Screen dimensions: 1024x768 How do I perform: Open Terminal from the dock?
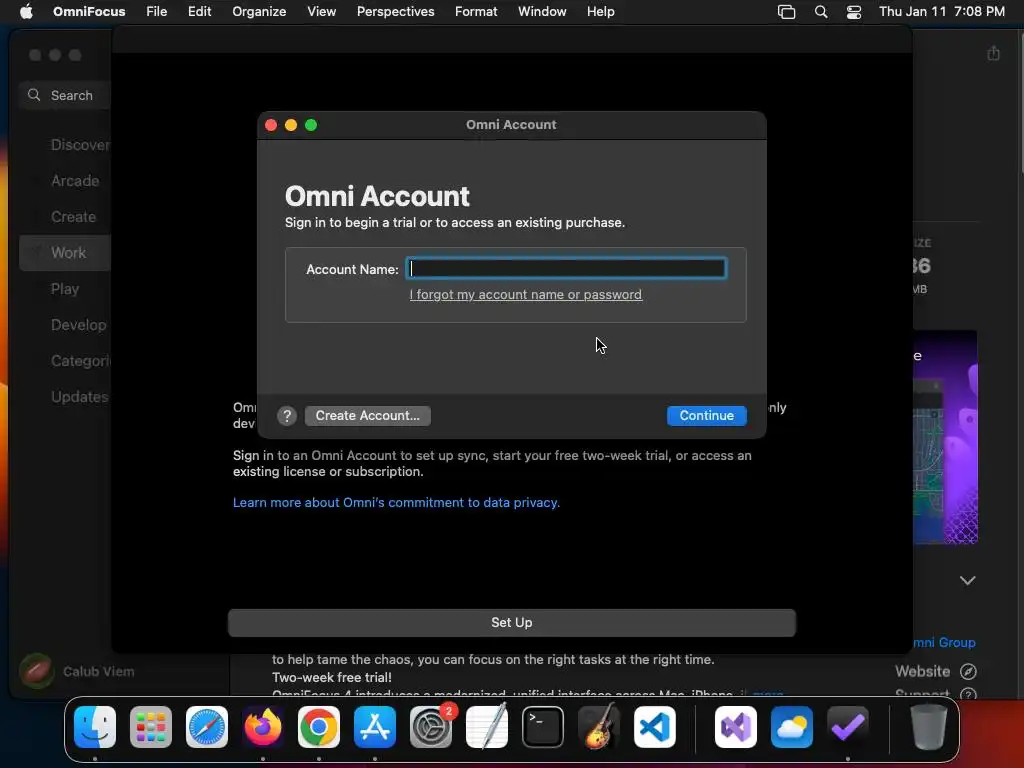(x=543, y=727)
